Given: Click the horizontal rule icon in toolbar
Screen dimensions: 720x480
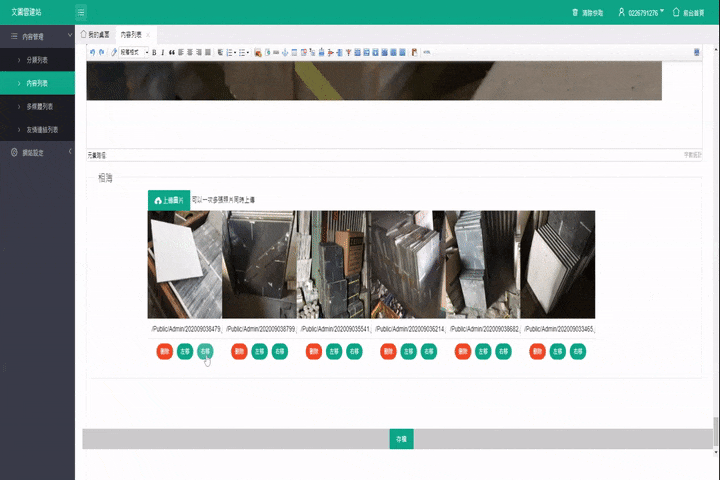Looking at the screenshot, I should coord(276,52).
